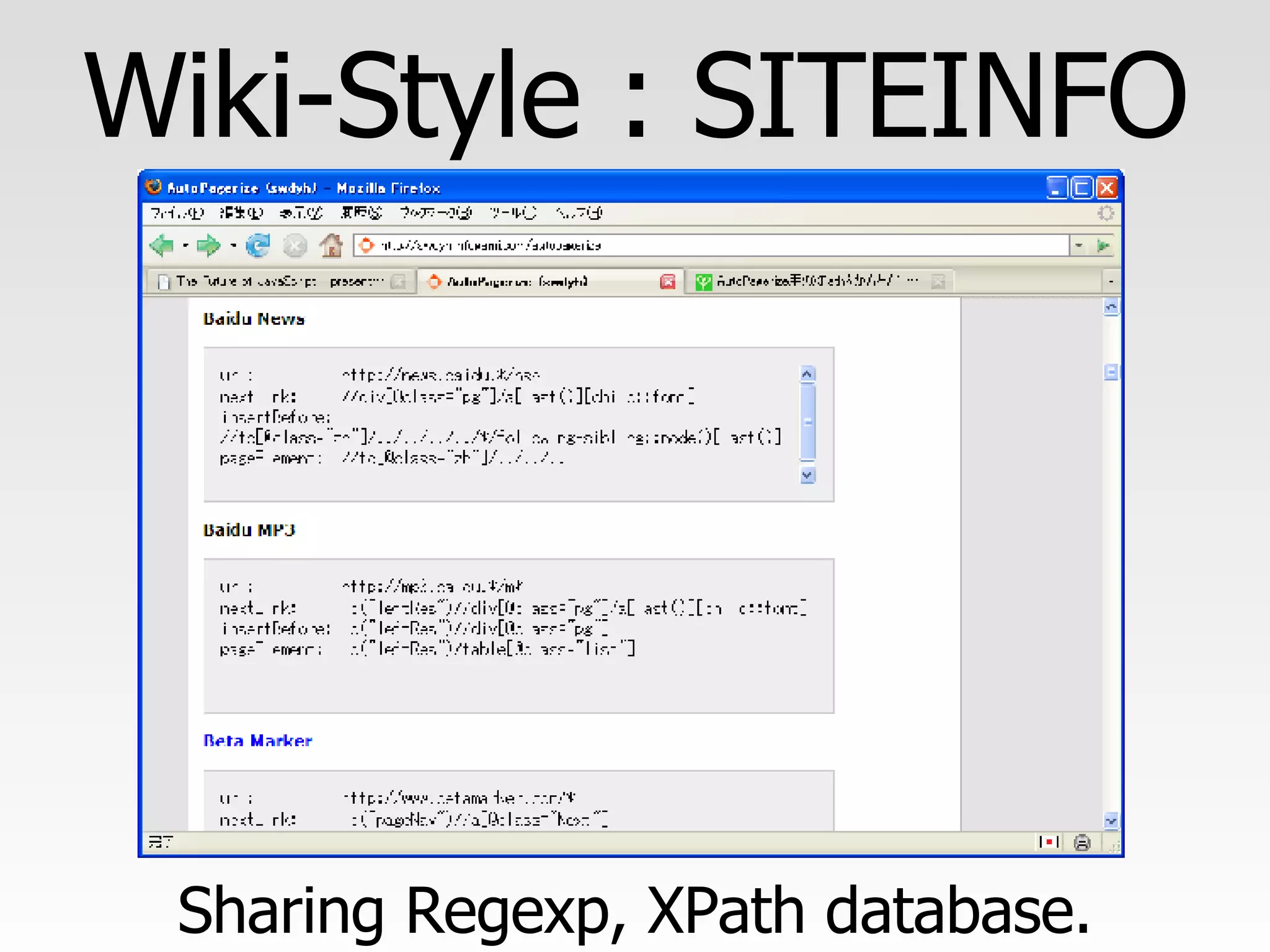The width and height of the screenshot is (1270, 952).
Task: Click the throbber activity icon
Action: click(1105, 213)
